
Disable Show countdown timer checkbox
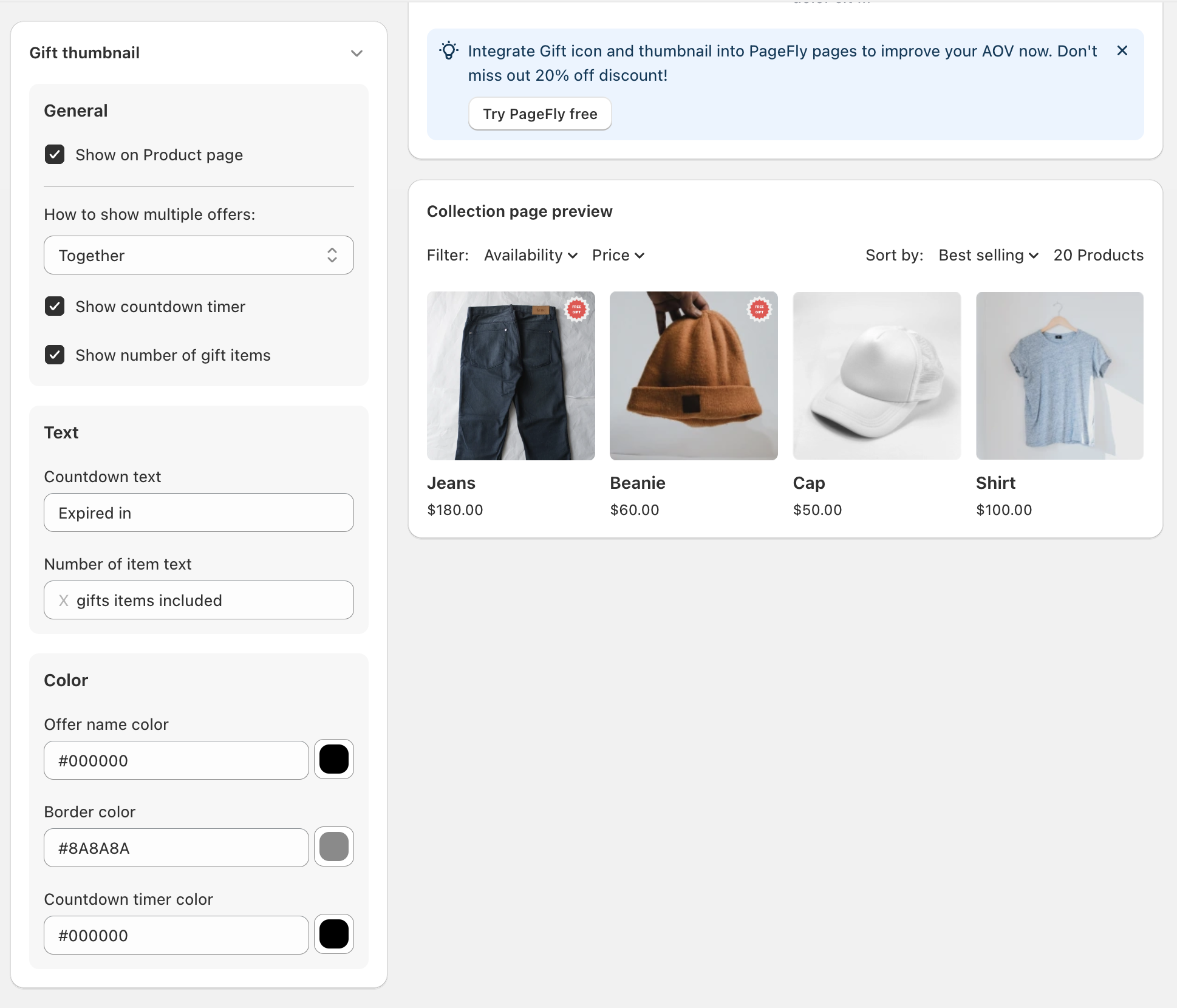[x=55, y=307]
